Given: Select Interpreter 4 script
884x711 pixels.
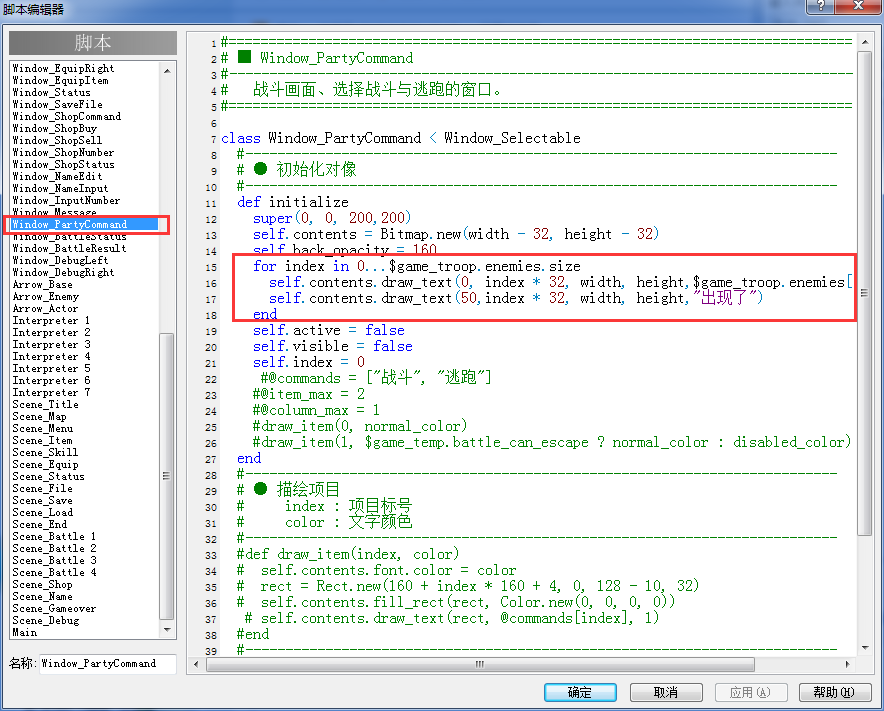Looking at the screenshot, I should pos(51,356).
